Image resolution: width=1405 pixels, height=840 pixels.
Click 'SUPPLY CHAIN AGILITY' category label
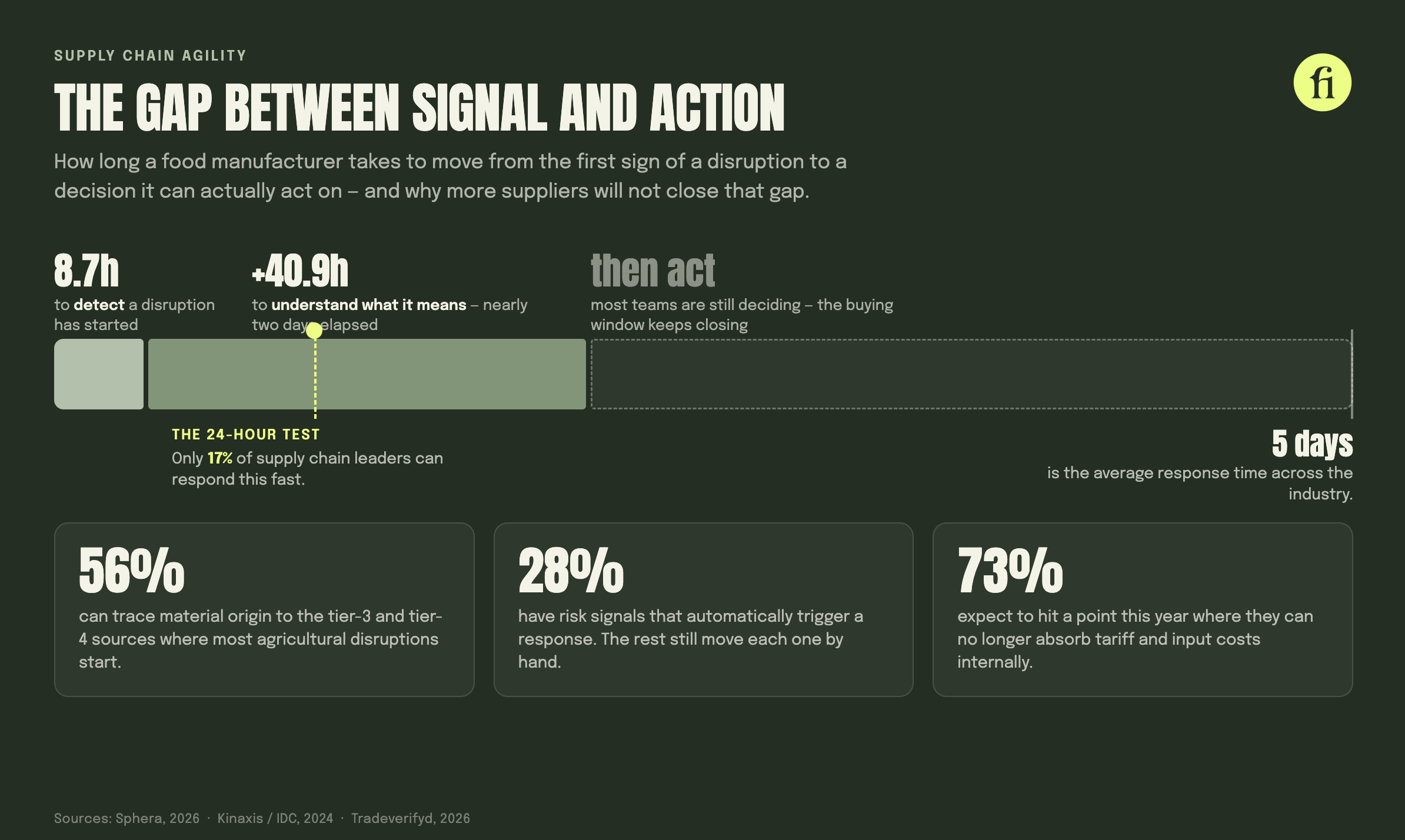pyautogui.click(x=151, y=55)
